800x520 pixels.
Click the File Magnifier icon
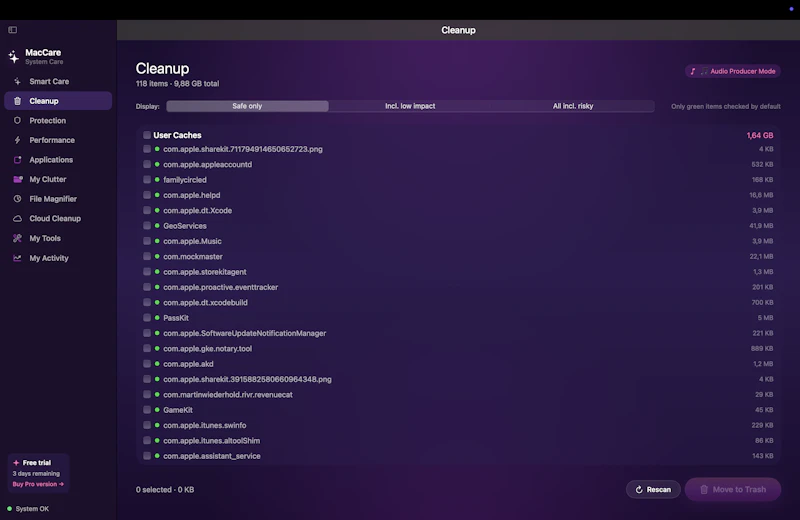(17, 199)
